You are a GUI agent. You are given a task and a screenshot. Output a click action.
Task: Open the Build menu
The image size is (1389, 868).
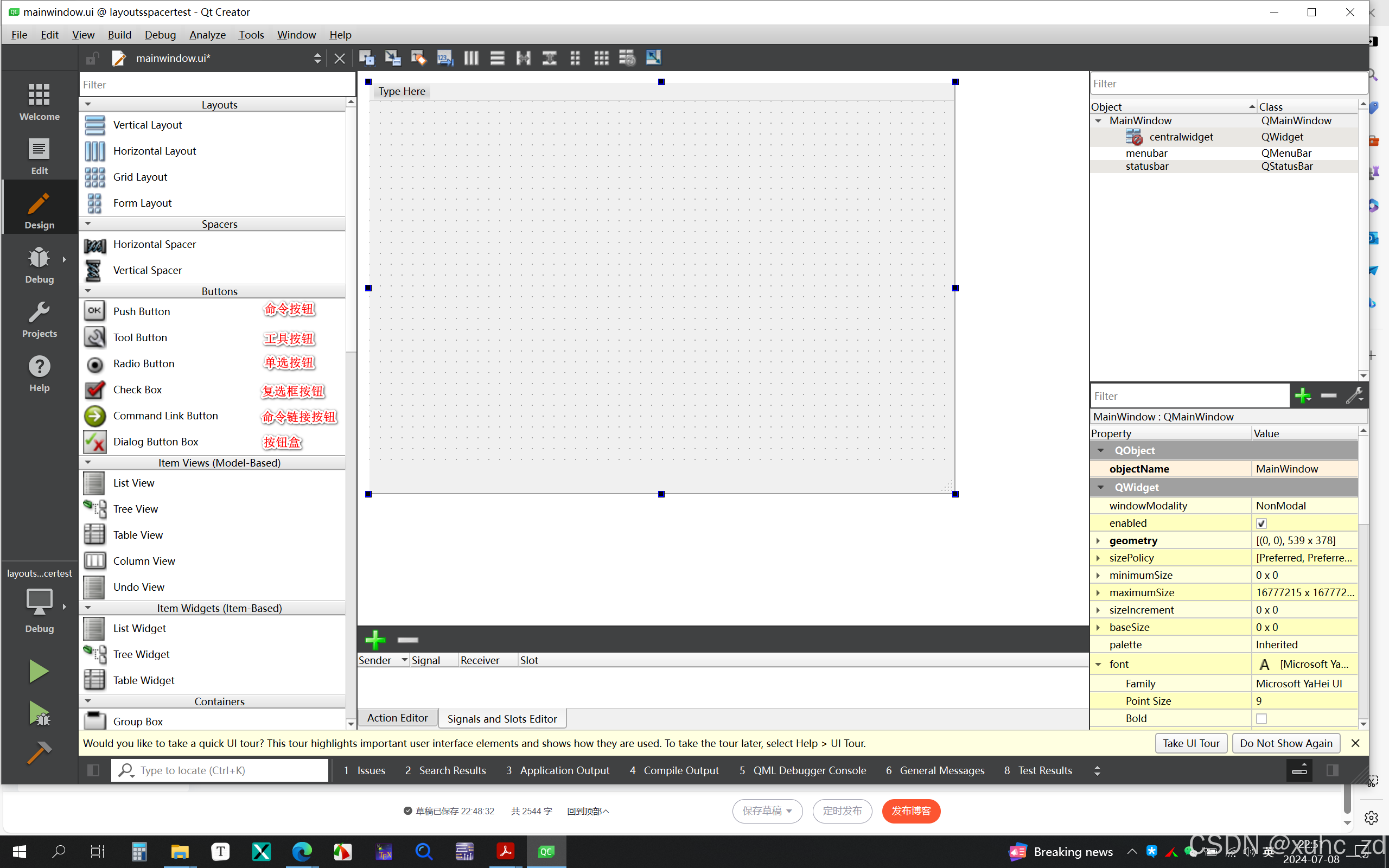point(119,34)
